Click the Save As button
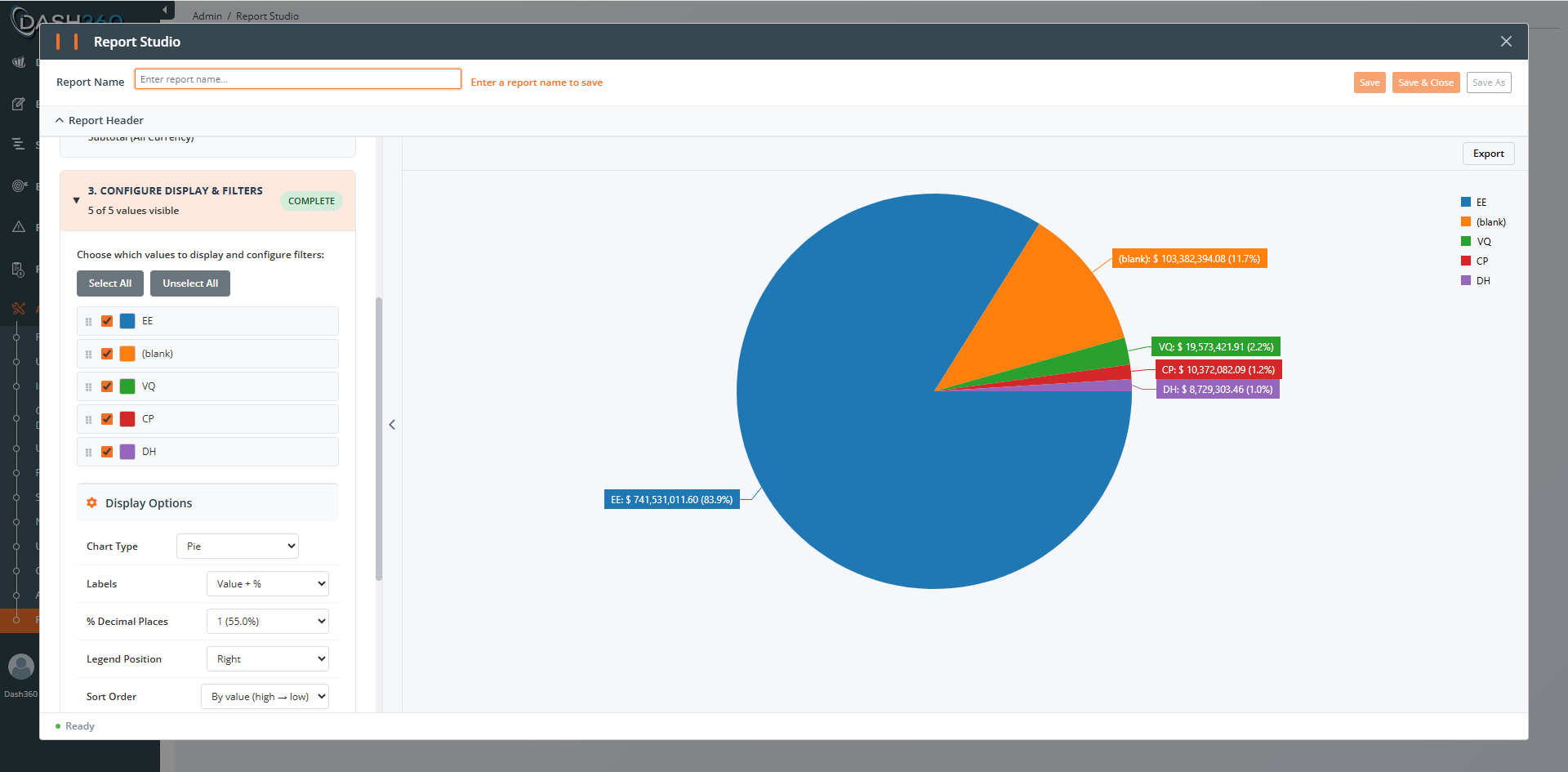 1489,83
